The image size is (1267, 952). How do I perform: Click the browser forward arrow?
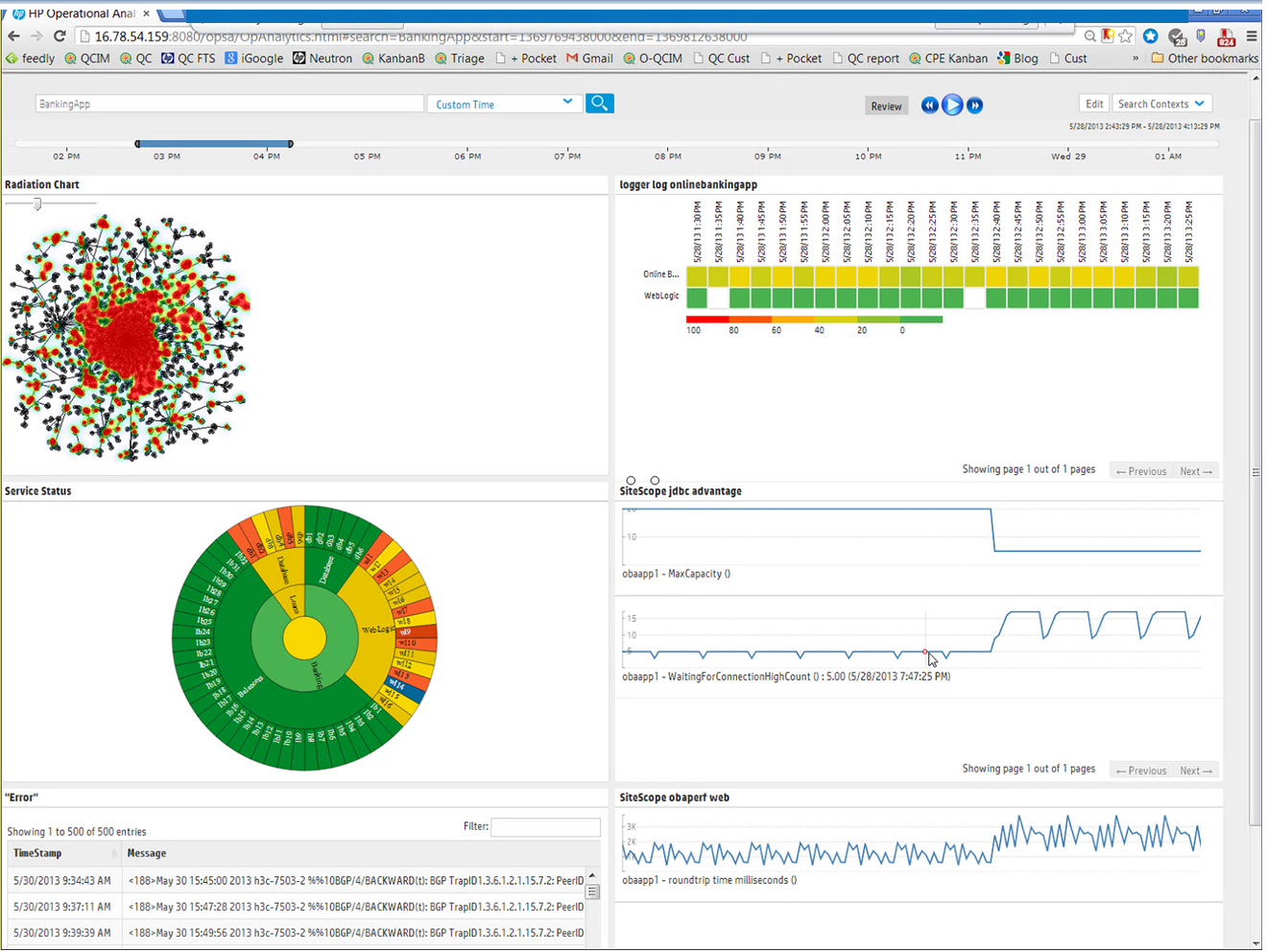(x=36, y=36)
